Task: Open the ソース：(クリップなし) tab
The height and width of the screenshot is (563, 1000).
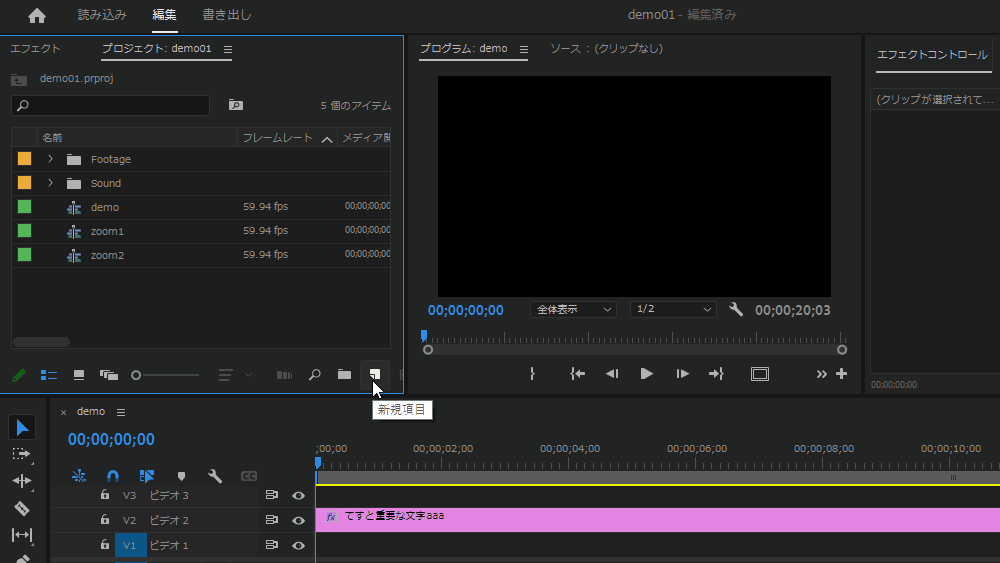Action: tap(607, 48)
